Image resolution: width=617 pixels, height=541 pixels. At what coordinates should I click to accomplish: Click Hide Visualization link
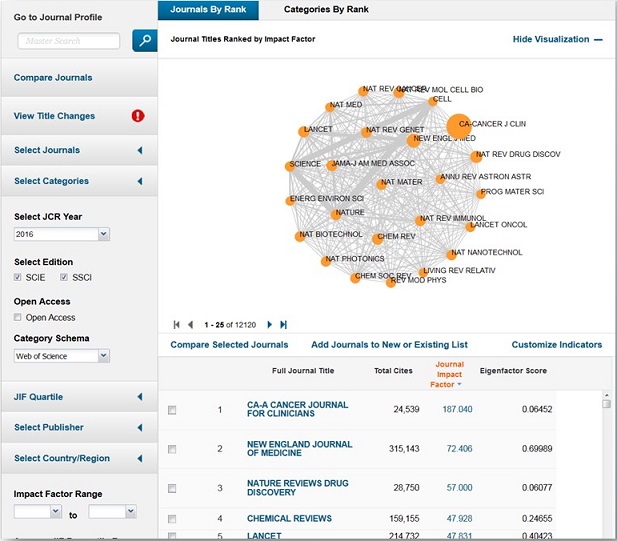557,39
